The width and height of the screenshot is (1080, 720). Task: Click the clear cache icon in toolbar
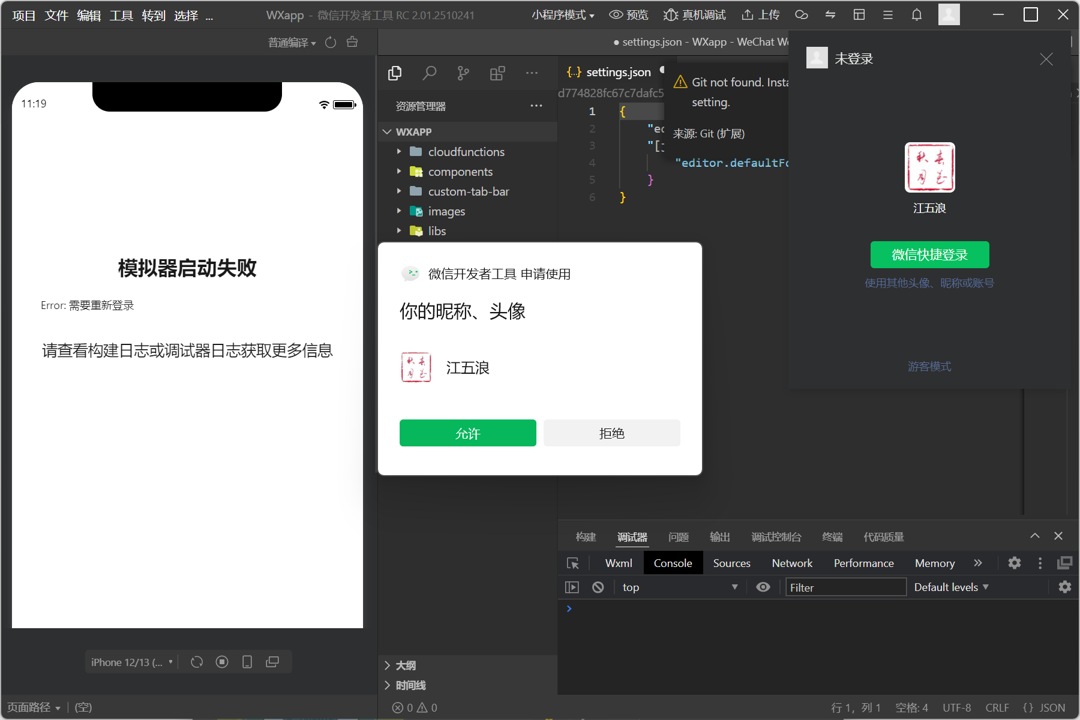352,43
